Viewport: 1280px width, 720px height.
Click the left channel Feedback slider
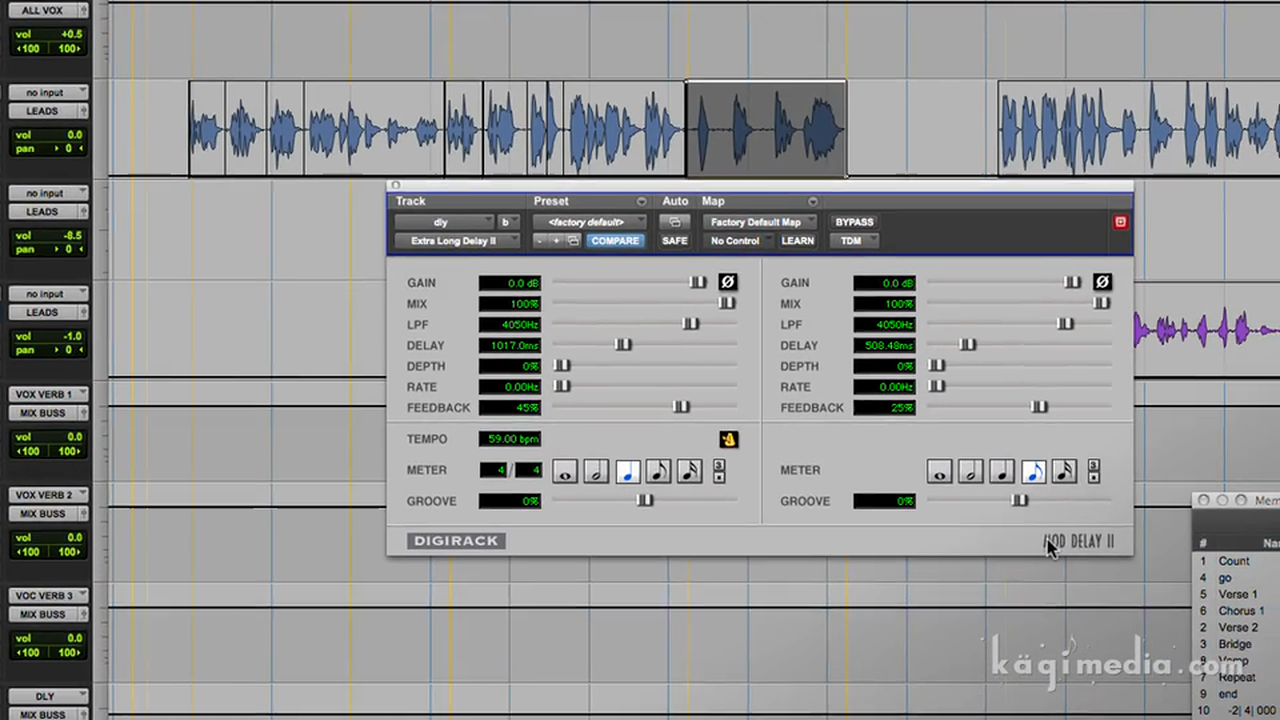681,407
